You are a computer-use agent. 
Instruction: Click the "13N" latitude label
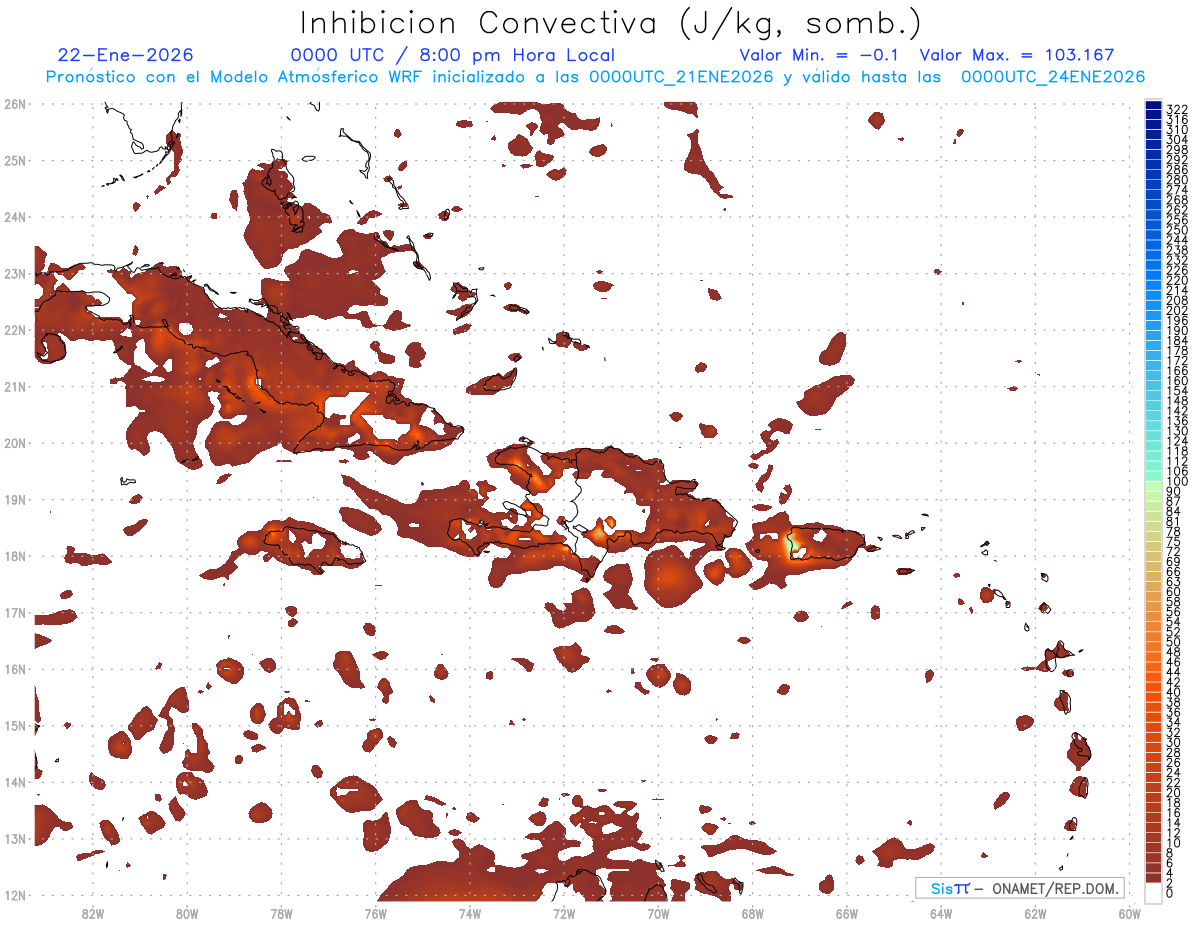(x=15, y=838)
